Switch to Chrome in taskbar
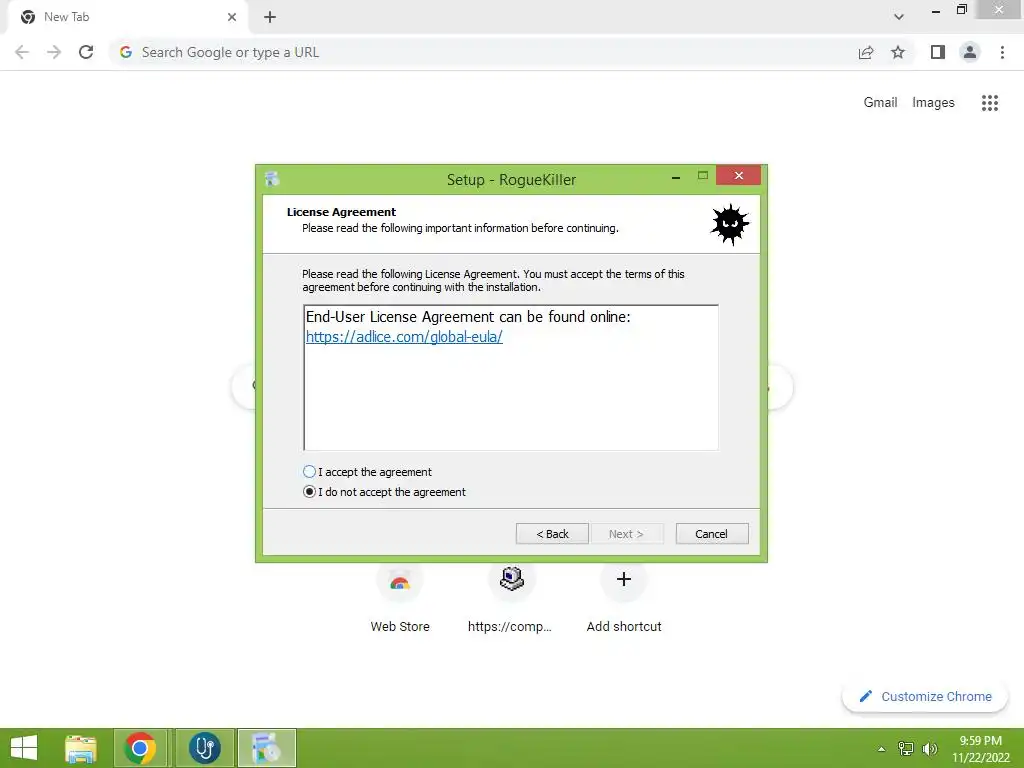This screenshot has height=768, width=1024. click(140, 748)
